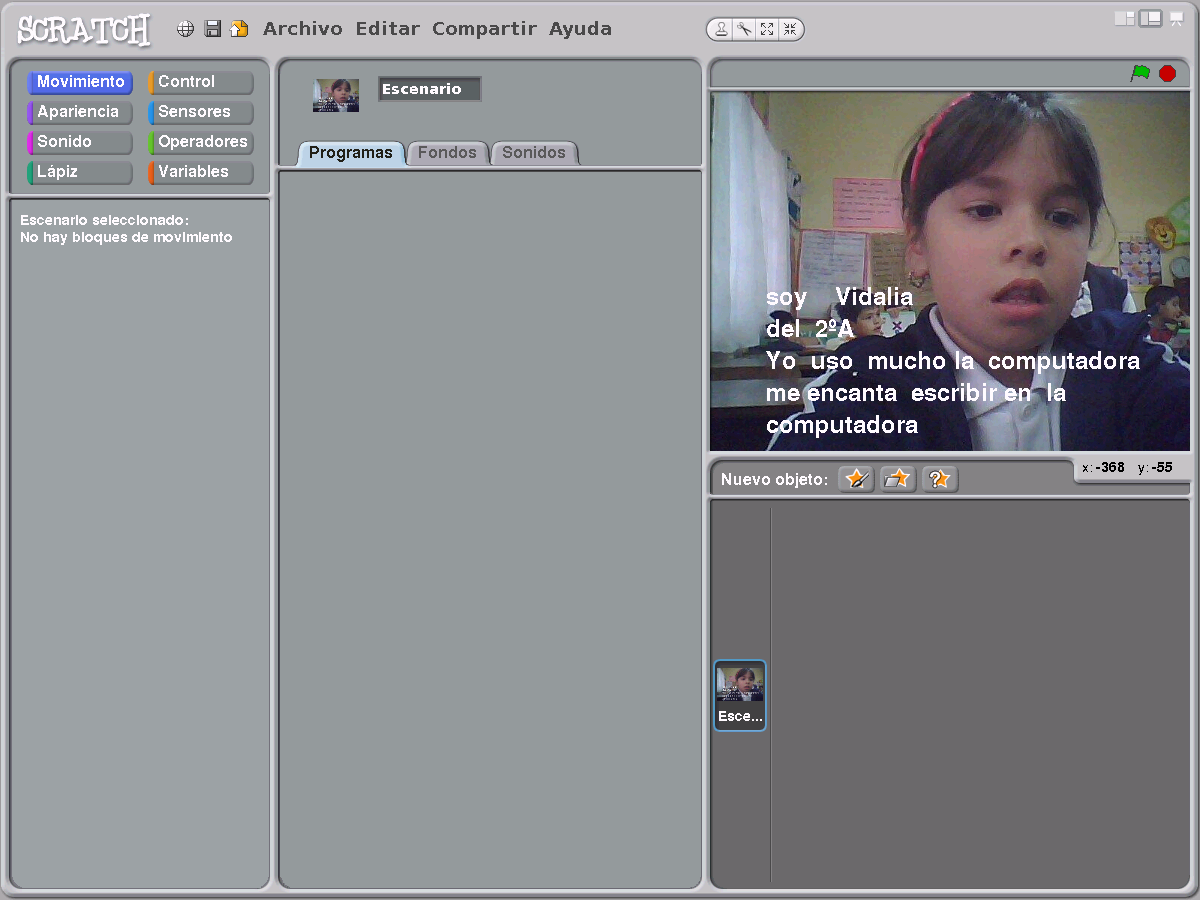Select the scissors delete tool
1200x900 pixels.
[744, 29]
